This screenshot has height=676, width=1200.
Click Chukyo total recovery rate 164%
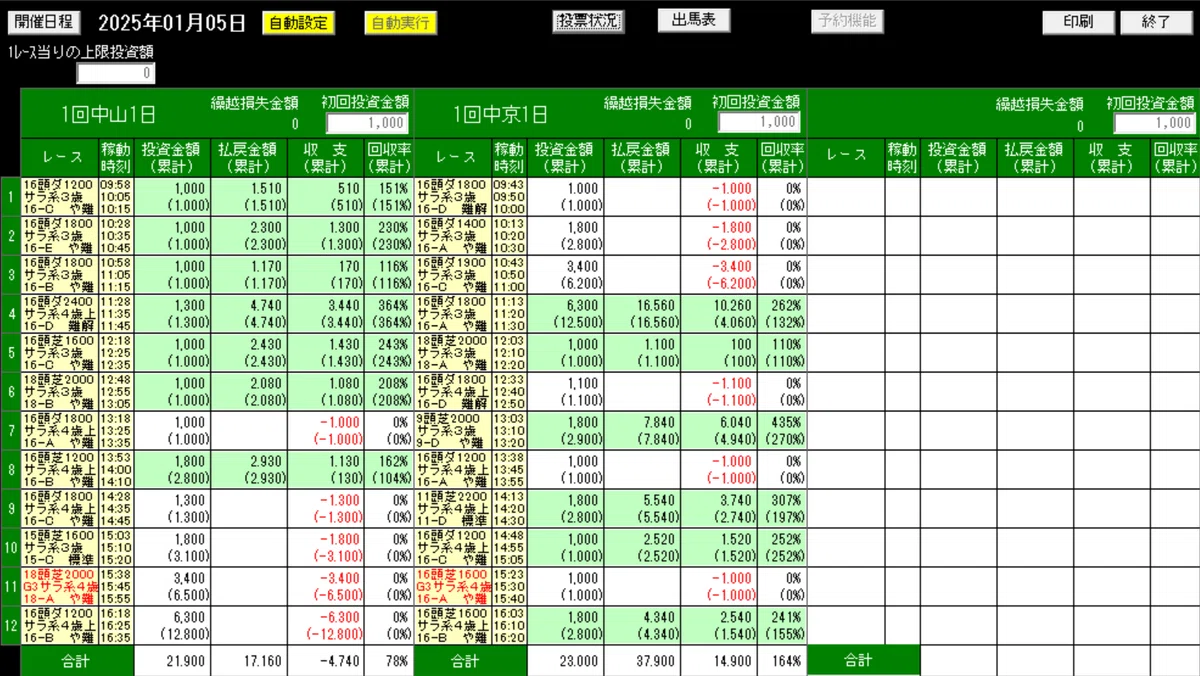787,662
